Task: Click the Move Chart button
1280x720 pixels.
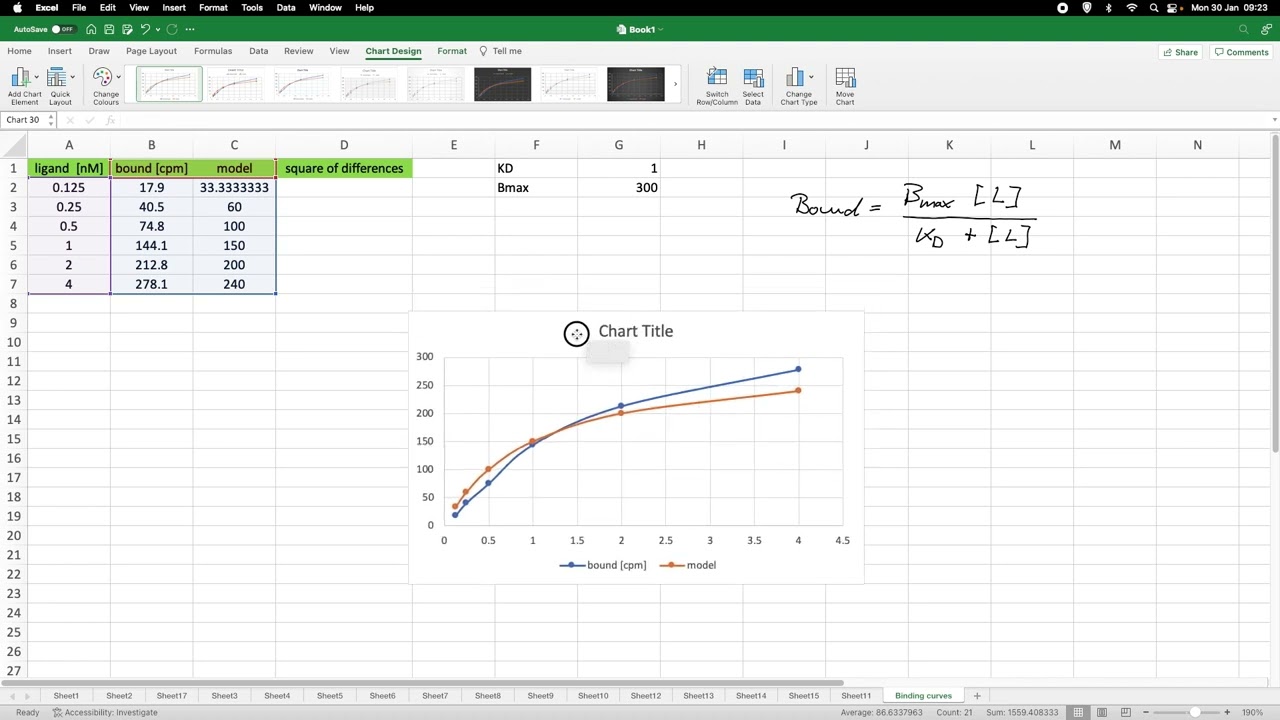Action: point(845,87)
